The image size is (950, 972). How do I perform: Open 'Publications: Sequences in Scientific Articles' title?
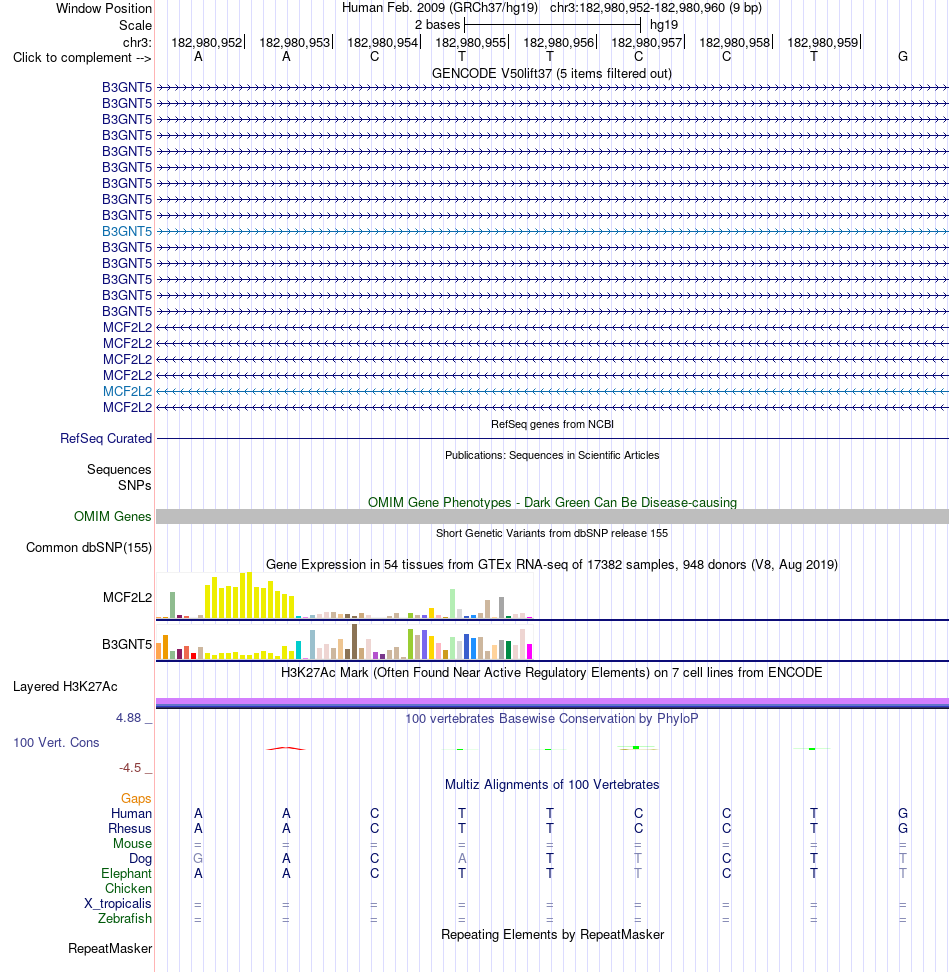click(x=552, y=455)
